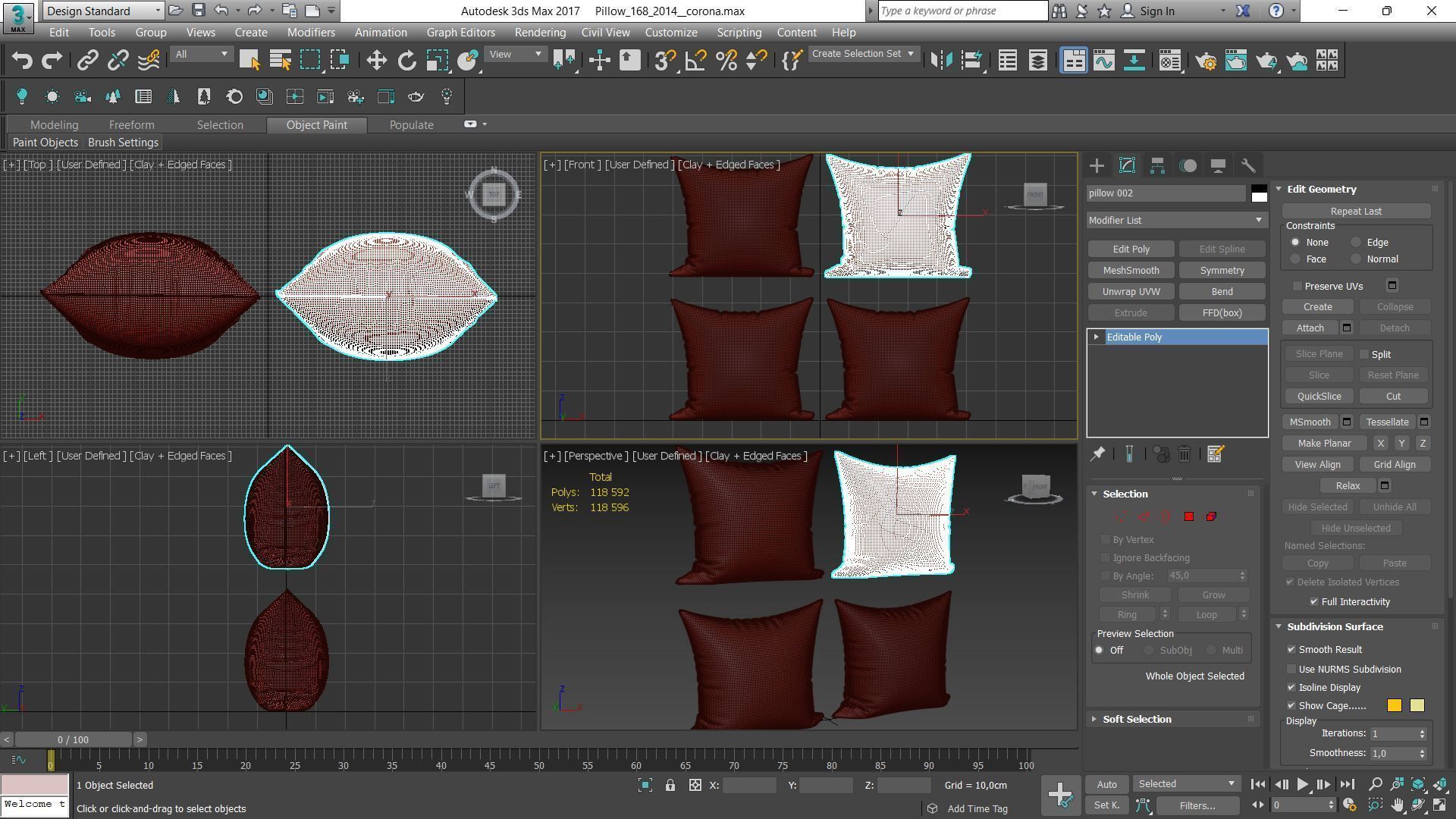Open the Rendering menu
This screenshot has height=819, width=1456.
(540, 33)
